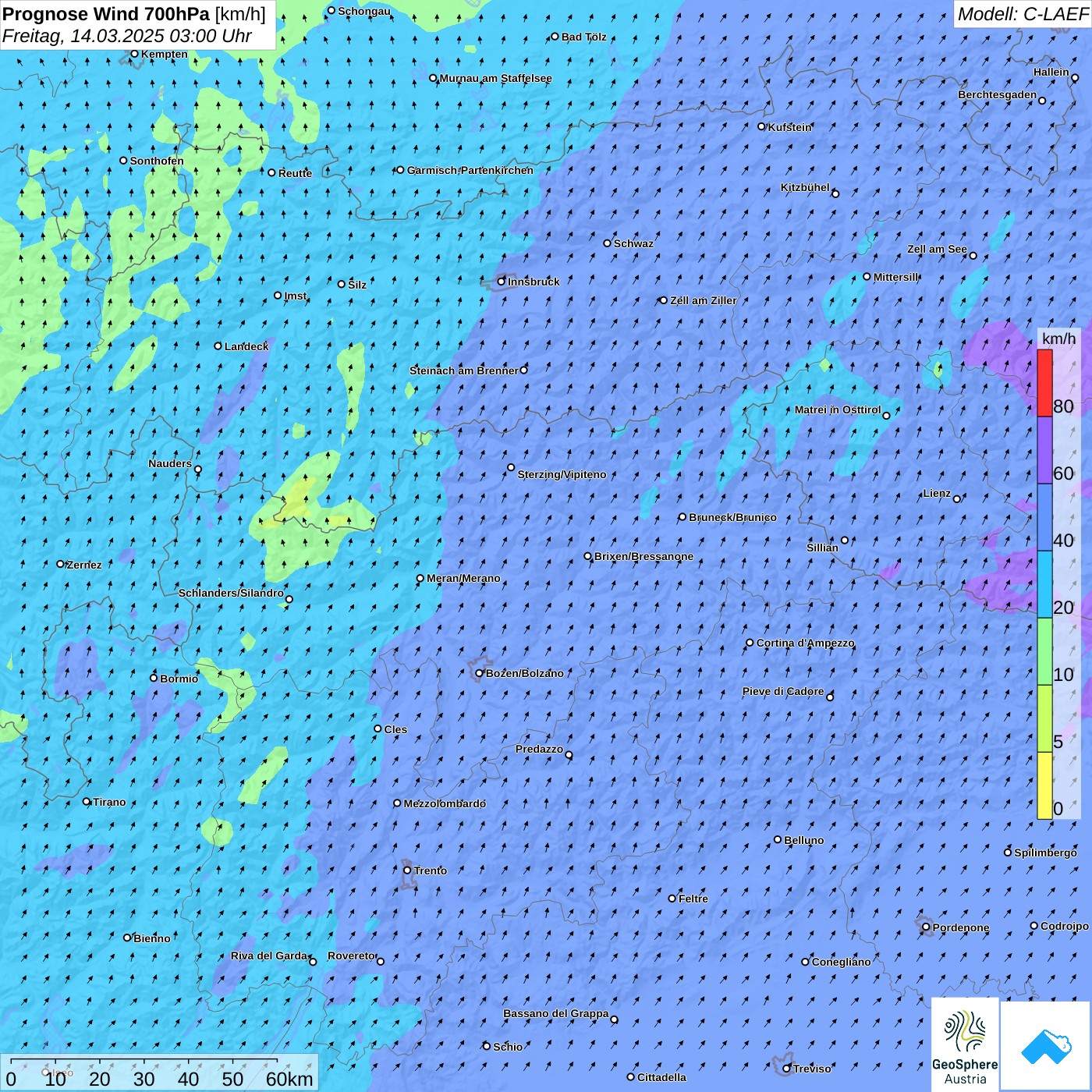1092x1092 pixels.
Task: Click the Nauders city marker
Action: 198,470
